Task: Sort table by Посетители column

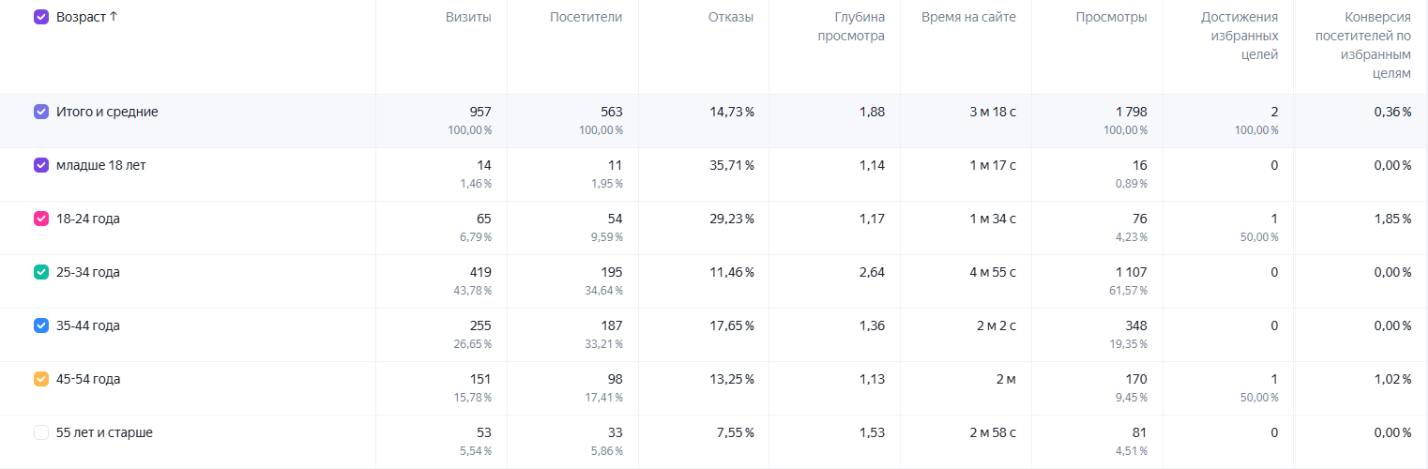Action: point(586,17)
